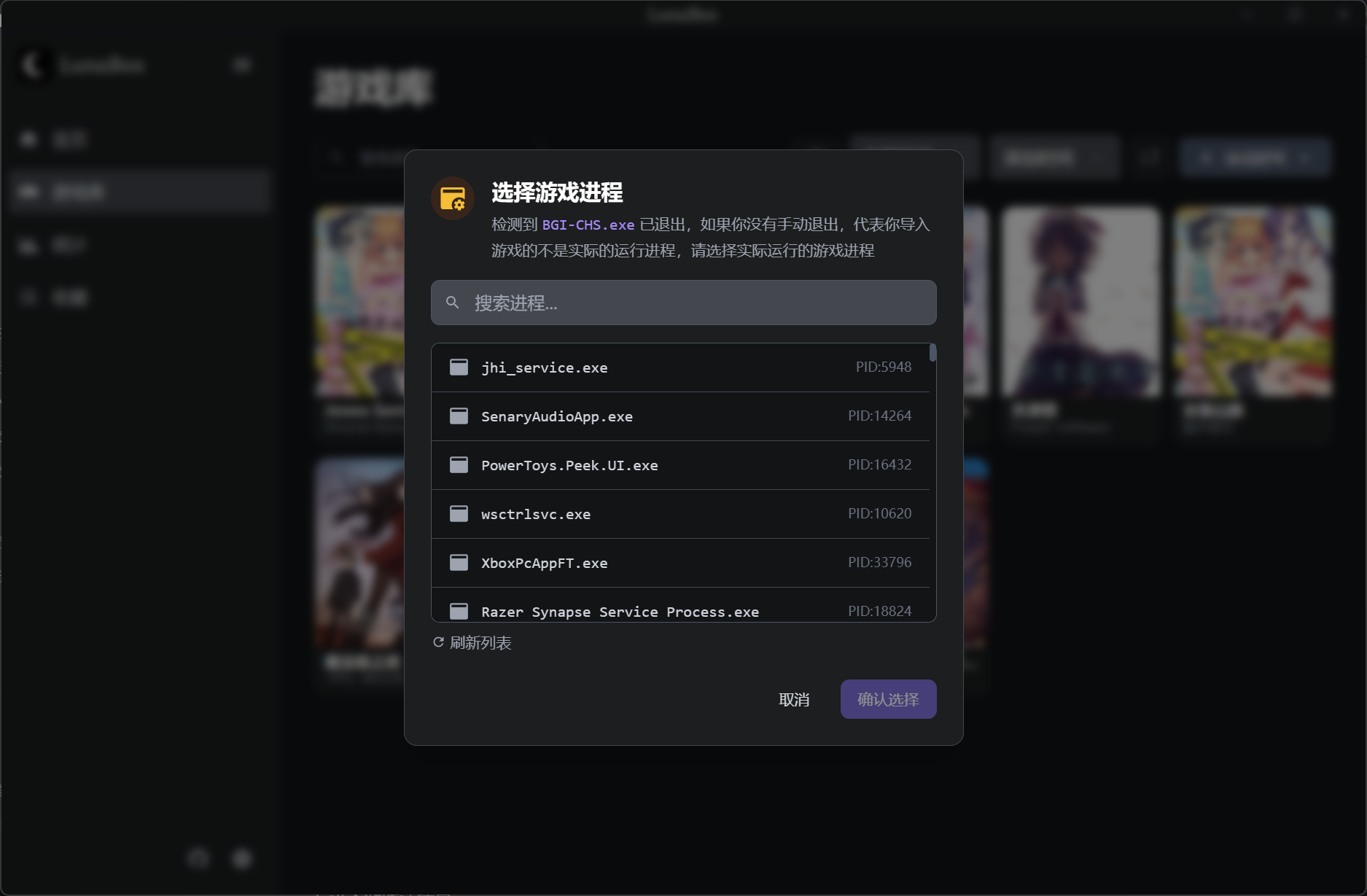
Task: Click the window icon beside PowerToys.Peek.UI.exe
Action: (x=459, y=464)
